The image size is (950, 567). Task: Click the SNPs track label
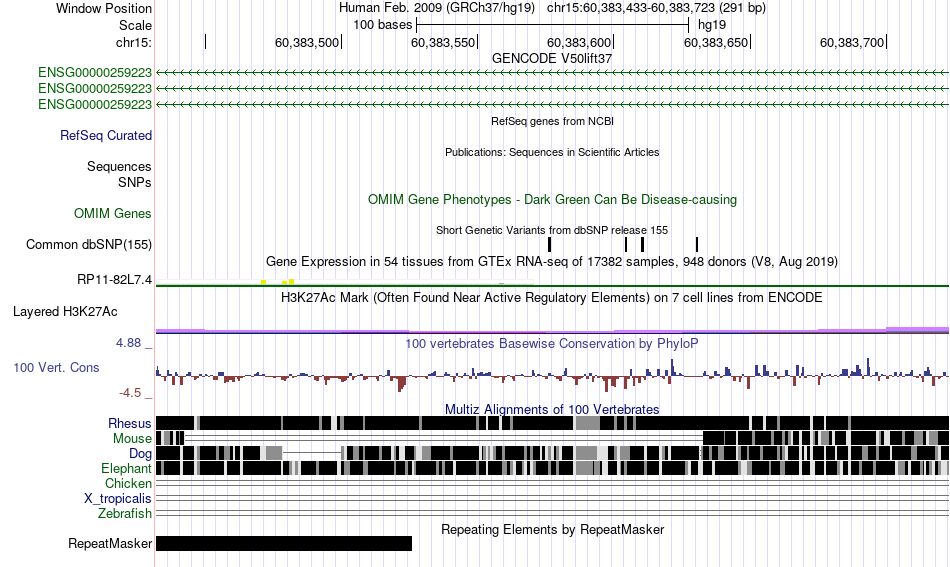(135, 182)
